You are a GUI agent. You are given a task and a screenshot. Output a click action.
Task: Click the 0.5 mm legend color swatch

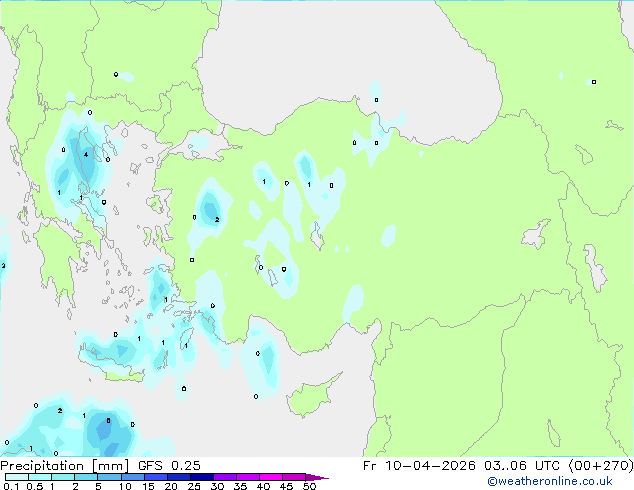point(40,477)
